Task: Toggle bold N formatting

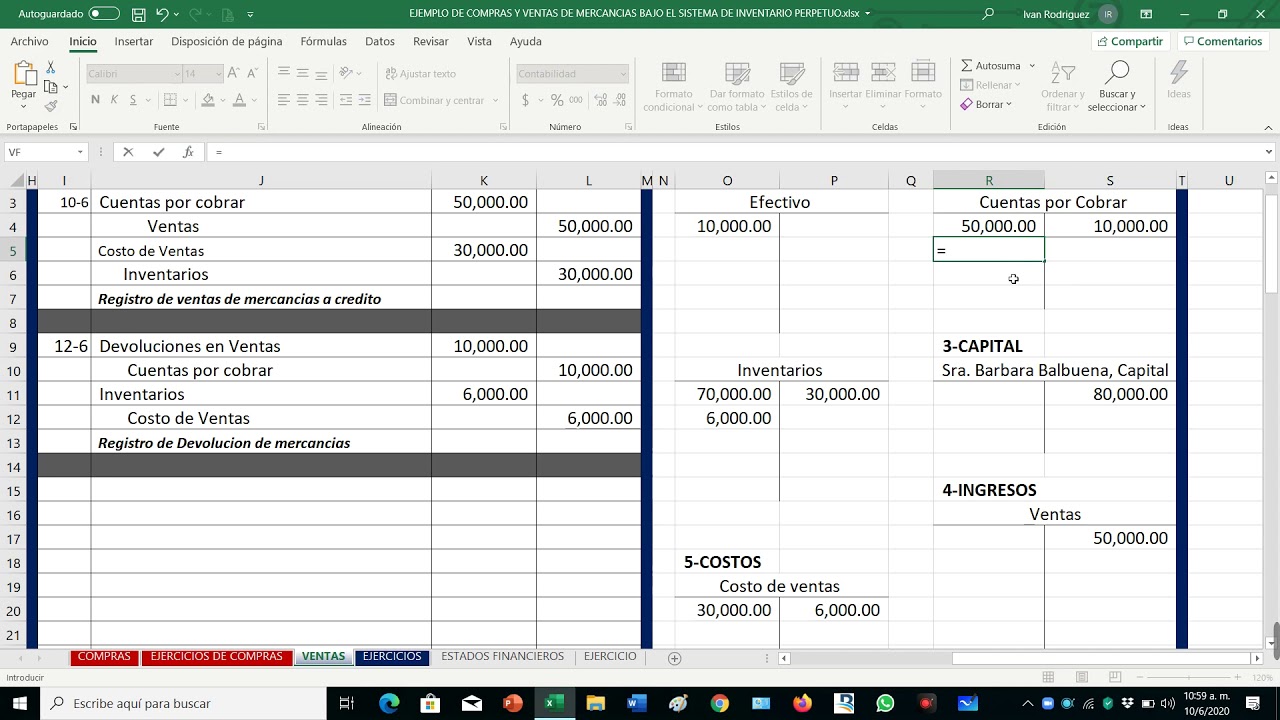Action: click(96, 100)
